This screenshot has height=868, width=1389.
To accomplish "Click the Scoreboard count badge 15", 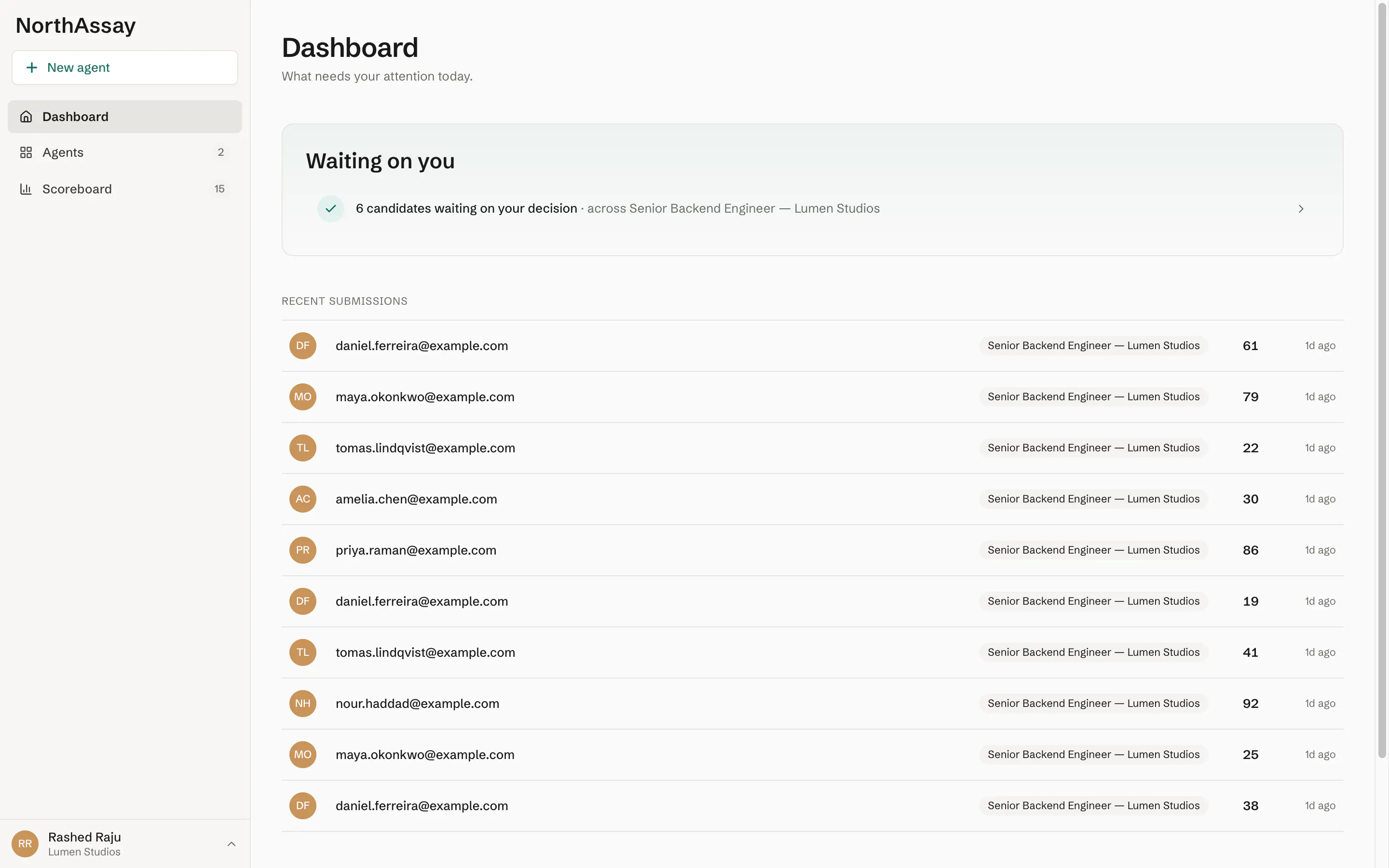I will (x=219, y=189).
